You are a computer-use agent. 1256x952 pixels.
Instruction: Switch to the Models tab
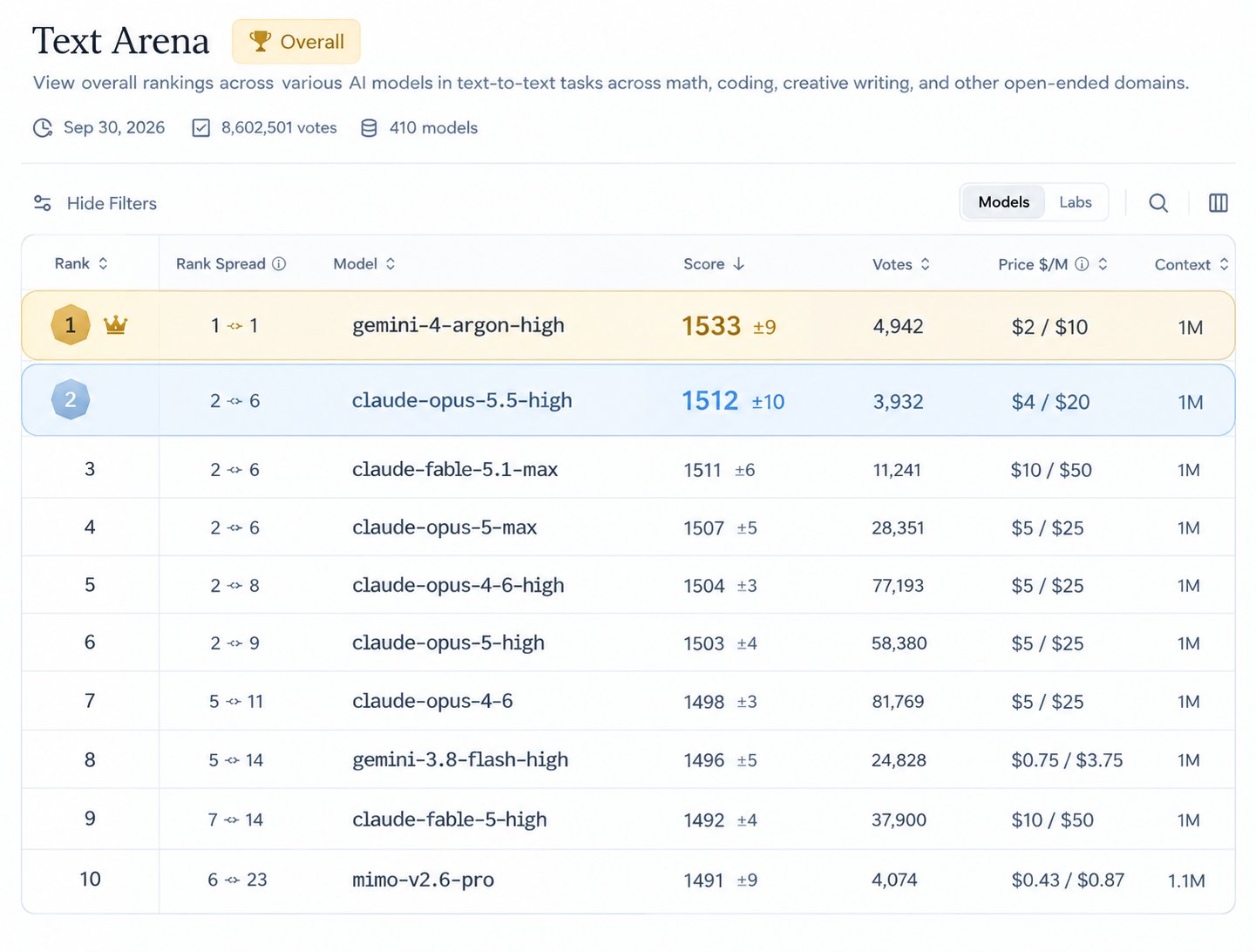tap(1003, 202)
